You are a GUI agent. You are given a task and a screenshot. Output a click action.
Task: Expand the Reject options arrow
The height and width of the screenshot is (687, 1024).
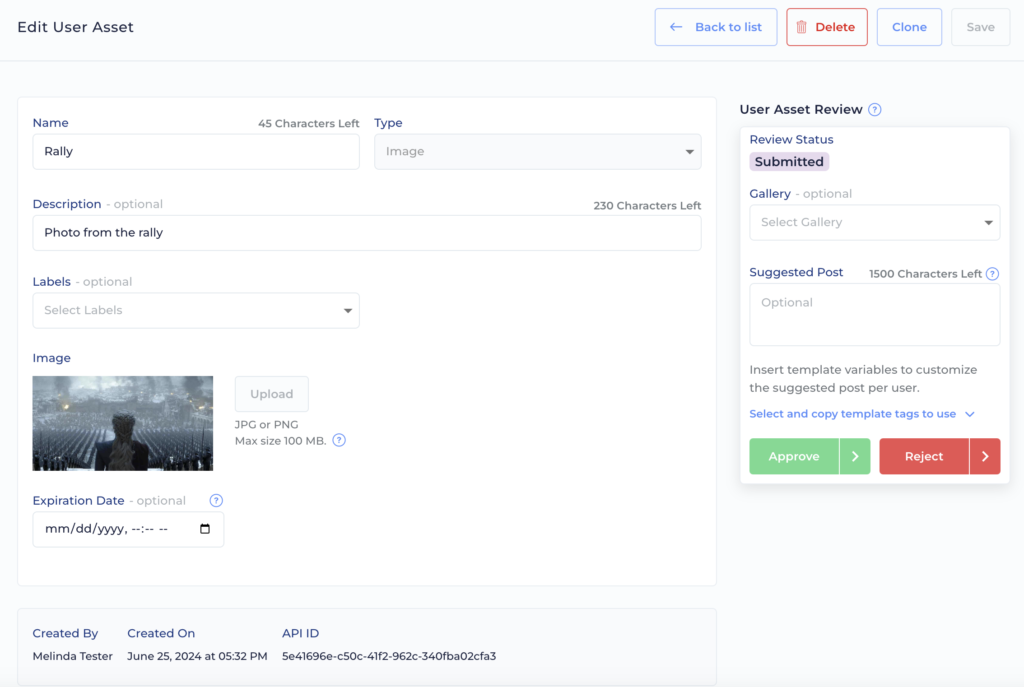tap(985, 456)
